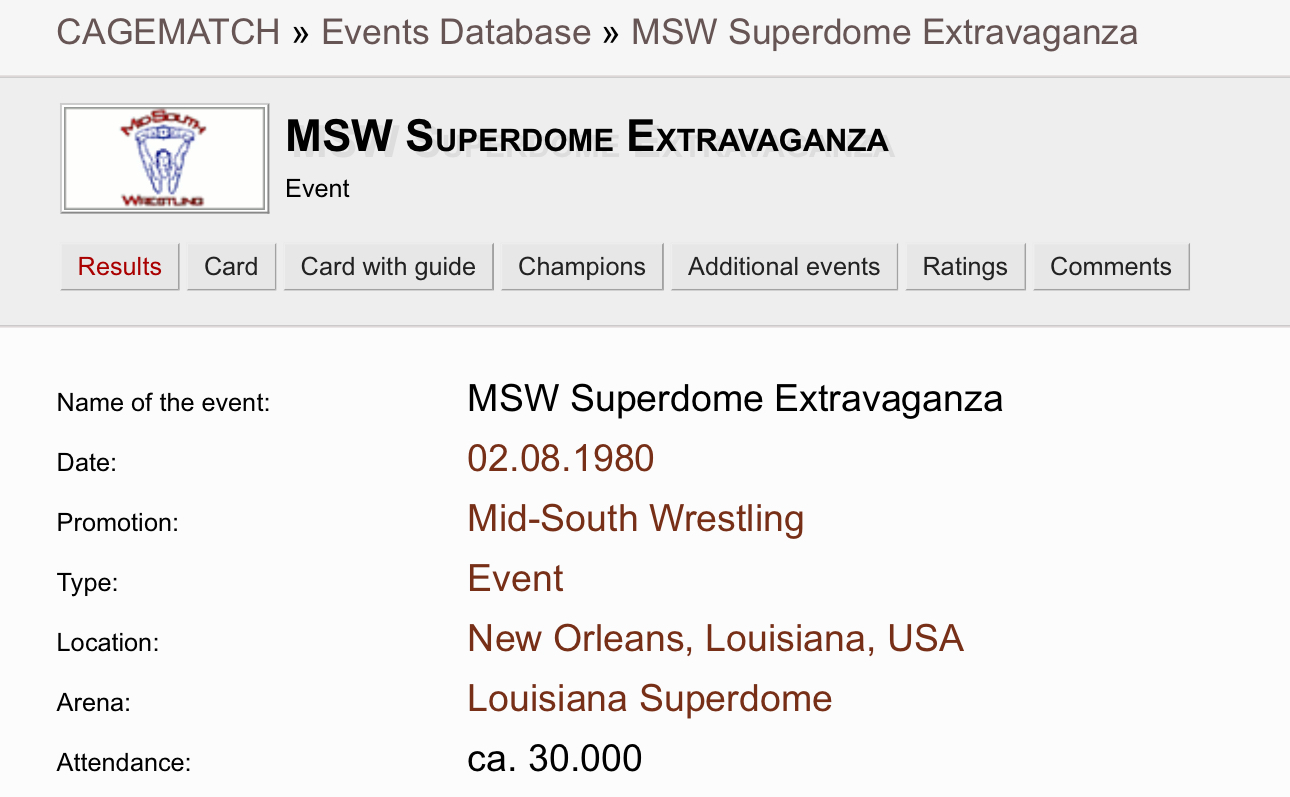1290x797 pixels.
Task: Open Events Database breadcrumb link
Action: point(456,32)
